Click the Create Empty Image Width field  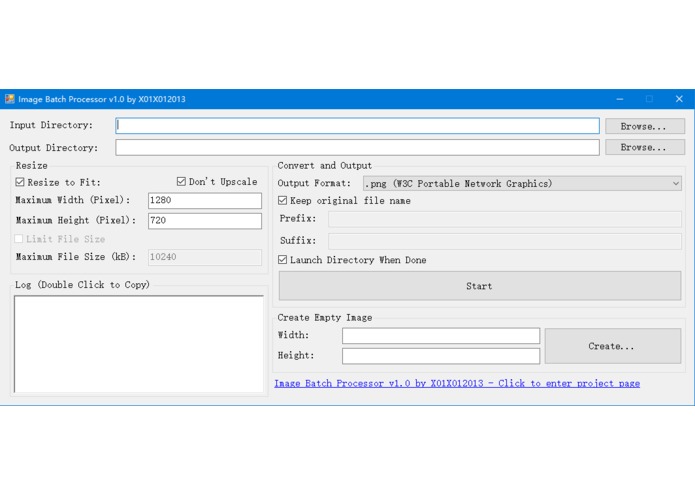[x=441, y=335]
